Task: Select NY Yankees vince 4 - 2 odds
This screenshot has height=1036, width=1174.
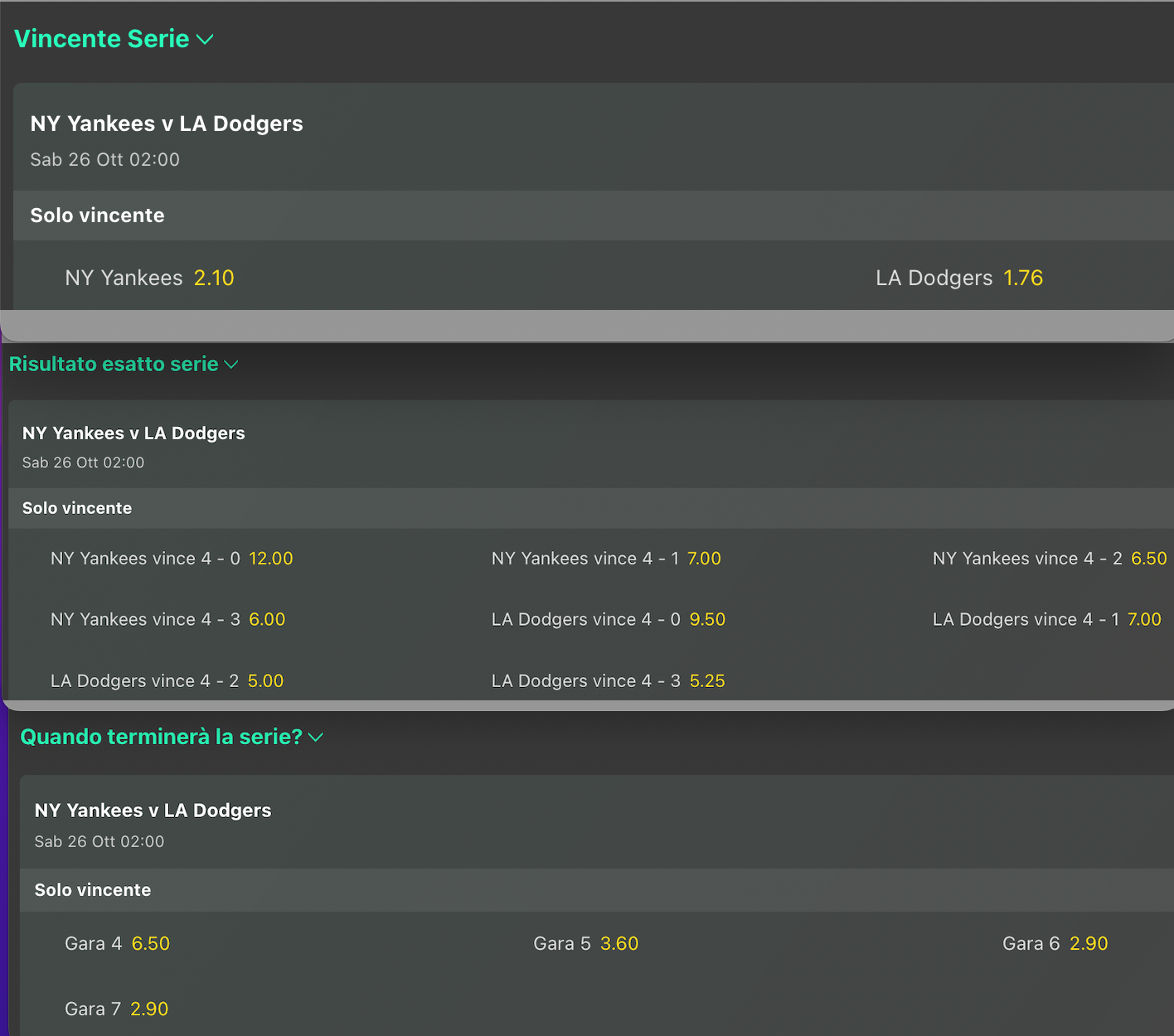Action: tap(1148, 559)
